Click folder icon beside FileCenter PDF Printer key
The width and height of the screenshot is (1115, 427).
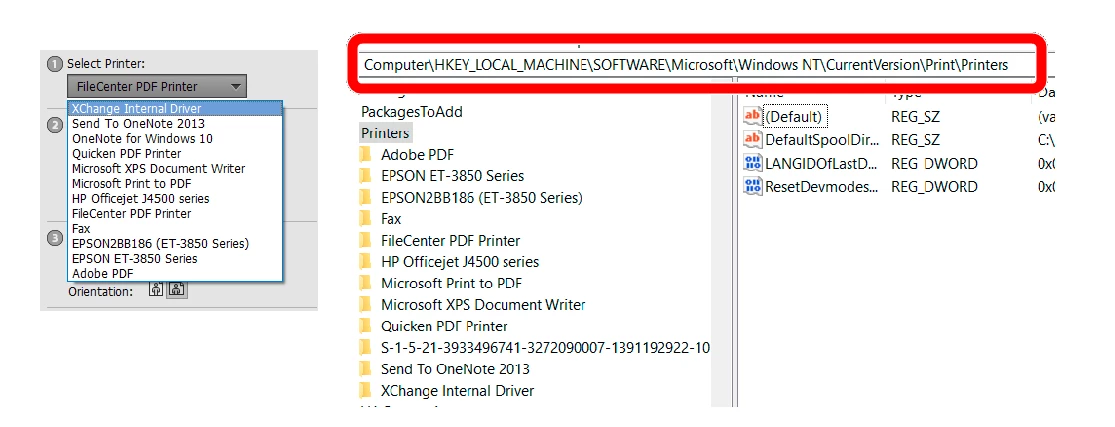click(366, 241)
